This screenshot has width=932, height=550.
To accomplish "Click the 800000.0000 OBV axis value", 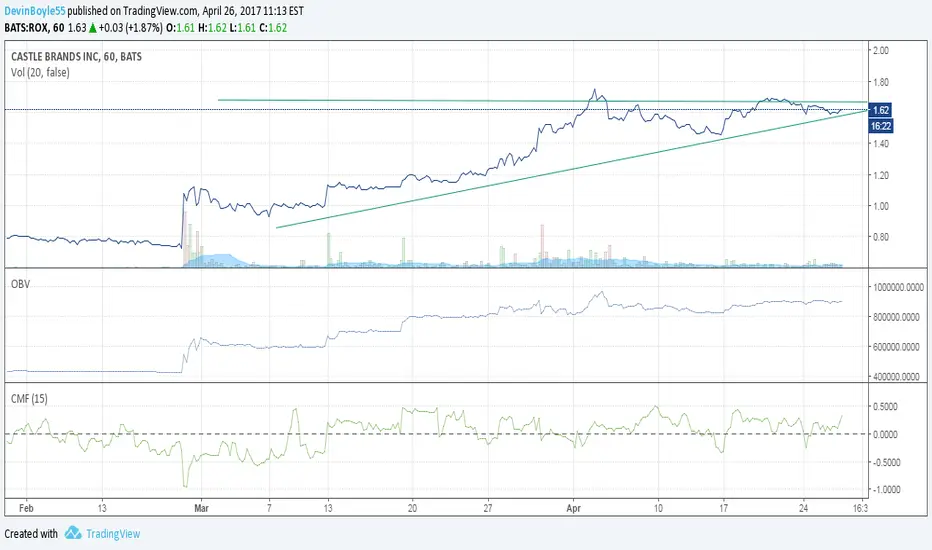I will (x=898, y=317).
